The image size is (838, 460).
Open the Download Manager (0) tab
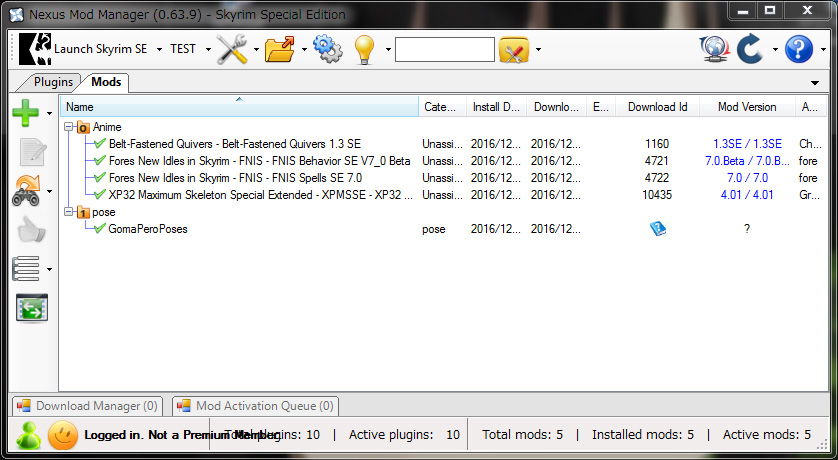(x=87, y=406)
